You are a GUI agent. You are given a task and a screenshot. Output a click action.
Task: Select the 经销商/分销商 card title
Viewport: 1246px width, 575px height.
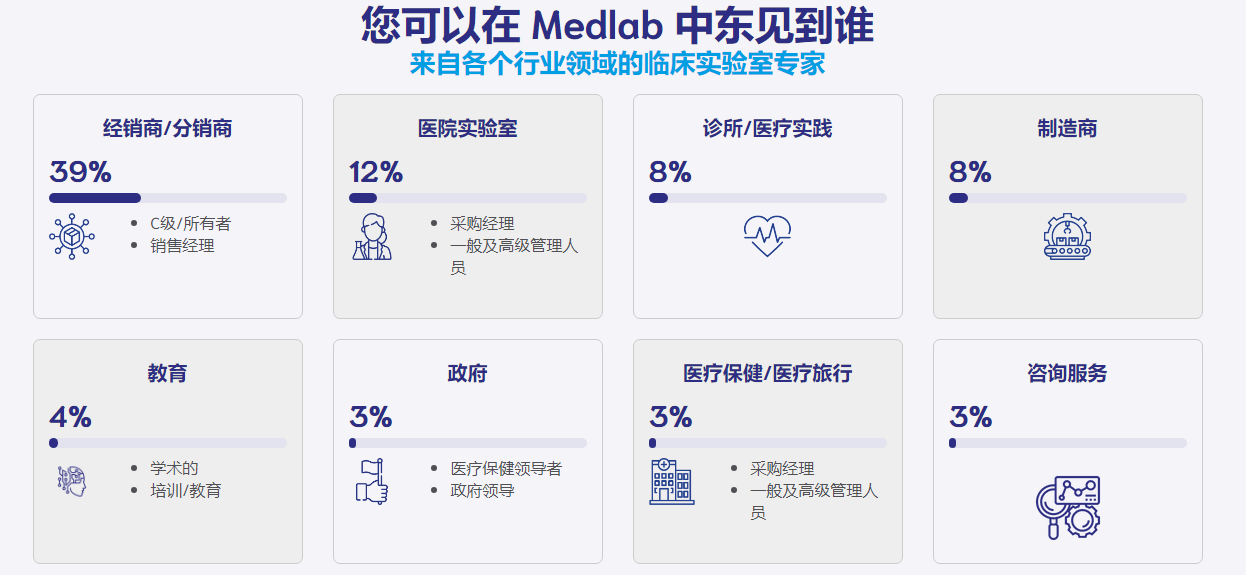coord(168,129)
